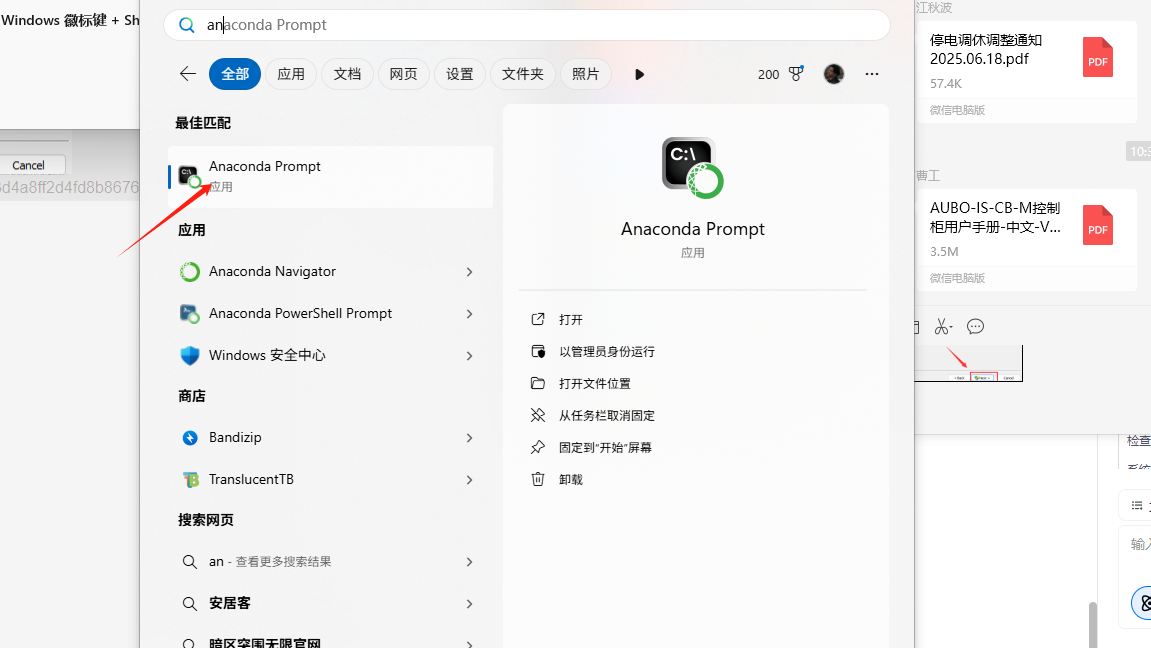
Task: Open the user profile avatar
Action: (x=834, y=73)
